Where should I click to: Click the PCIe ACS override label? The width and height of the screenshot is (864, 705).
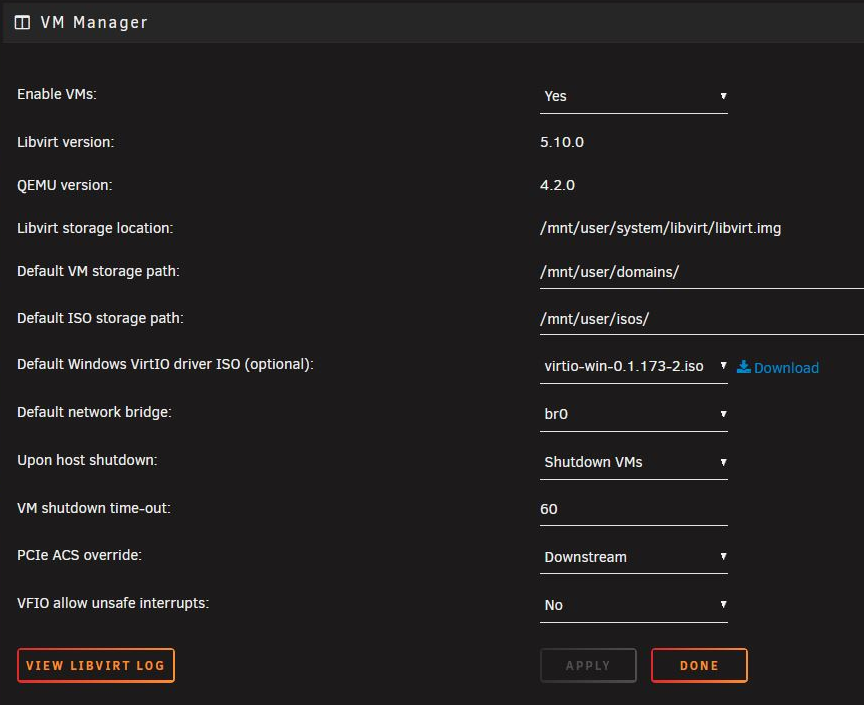tap(79, 555)
